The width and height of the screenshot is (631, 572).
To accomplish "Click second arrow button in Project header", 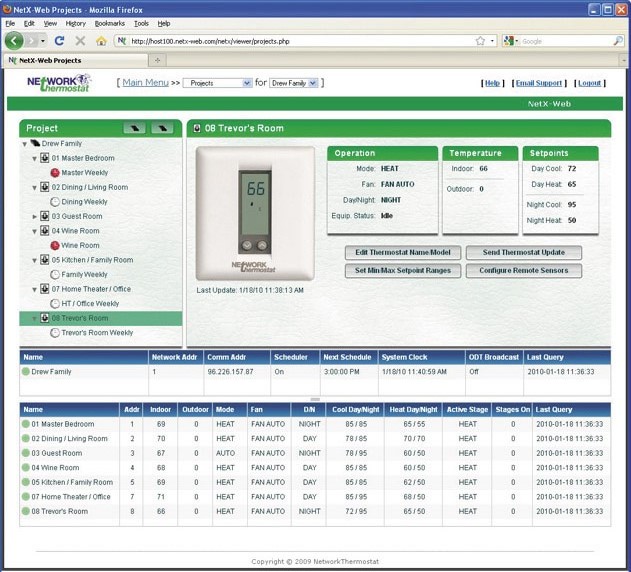I will pos(162,128).
